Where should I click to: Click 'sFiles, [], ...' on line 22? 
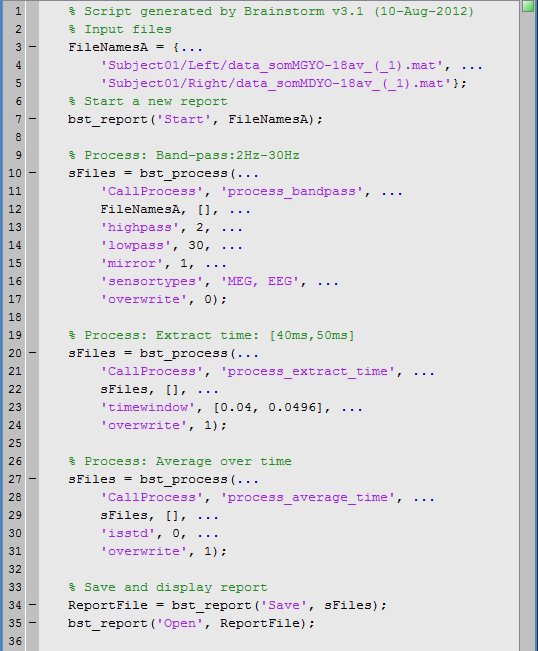pos(159,389)
